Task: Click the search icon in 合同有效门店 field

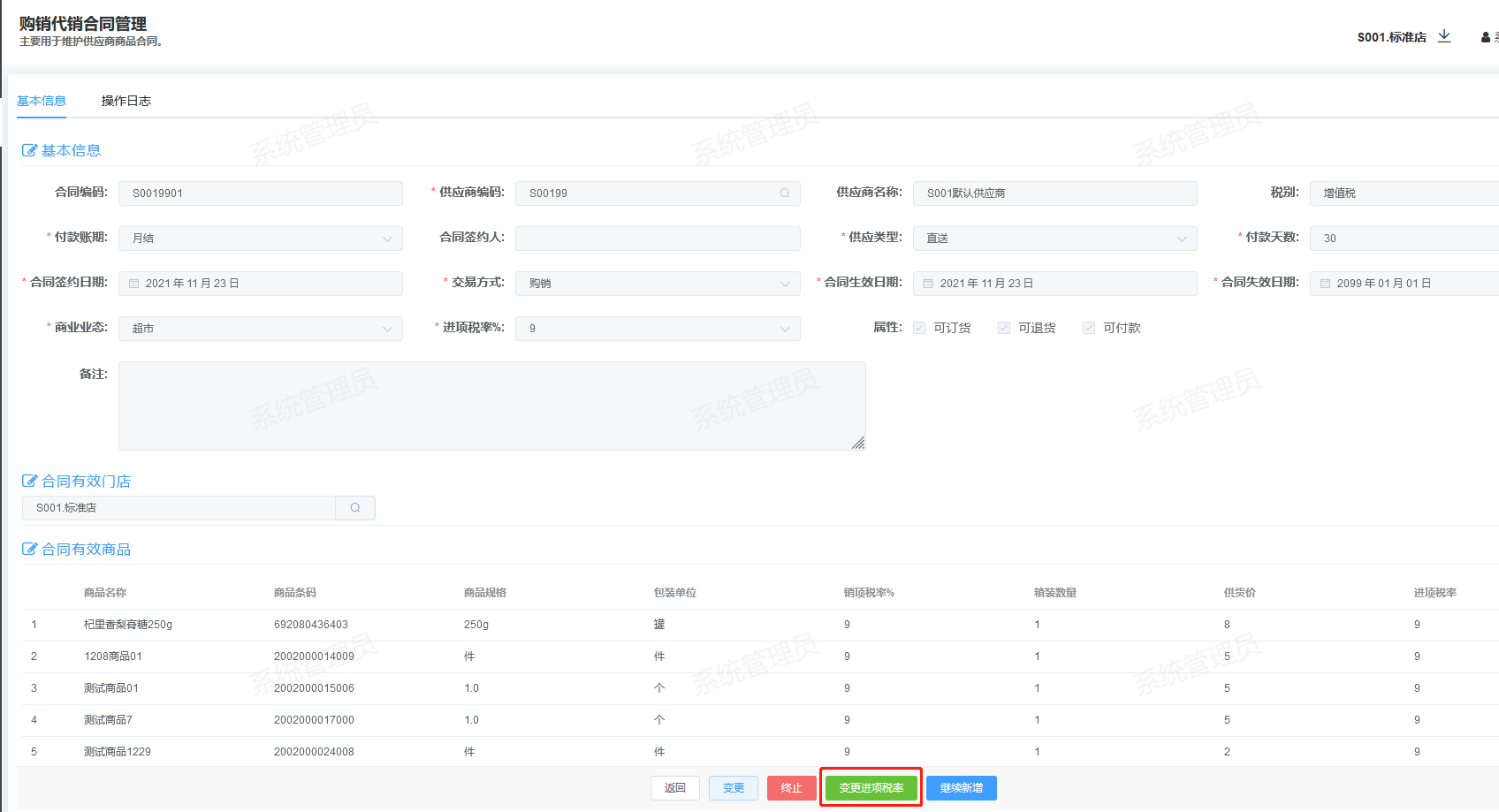Action: 355,508
